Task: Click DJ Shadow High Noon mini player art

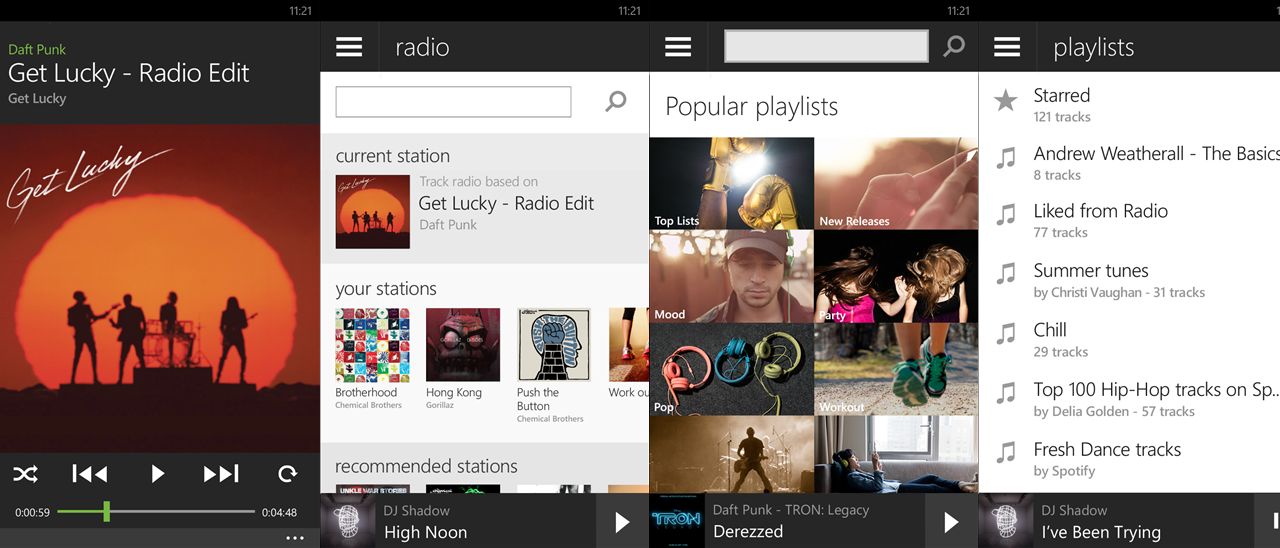Action: [x=348, y=520]
